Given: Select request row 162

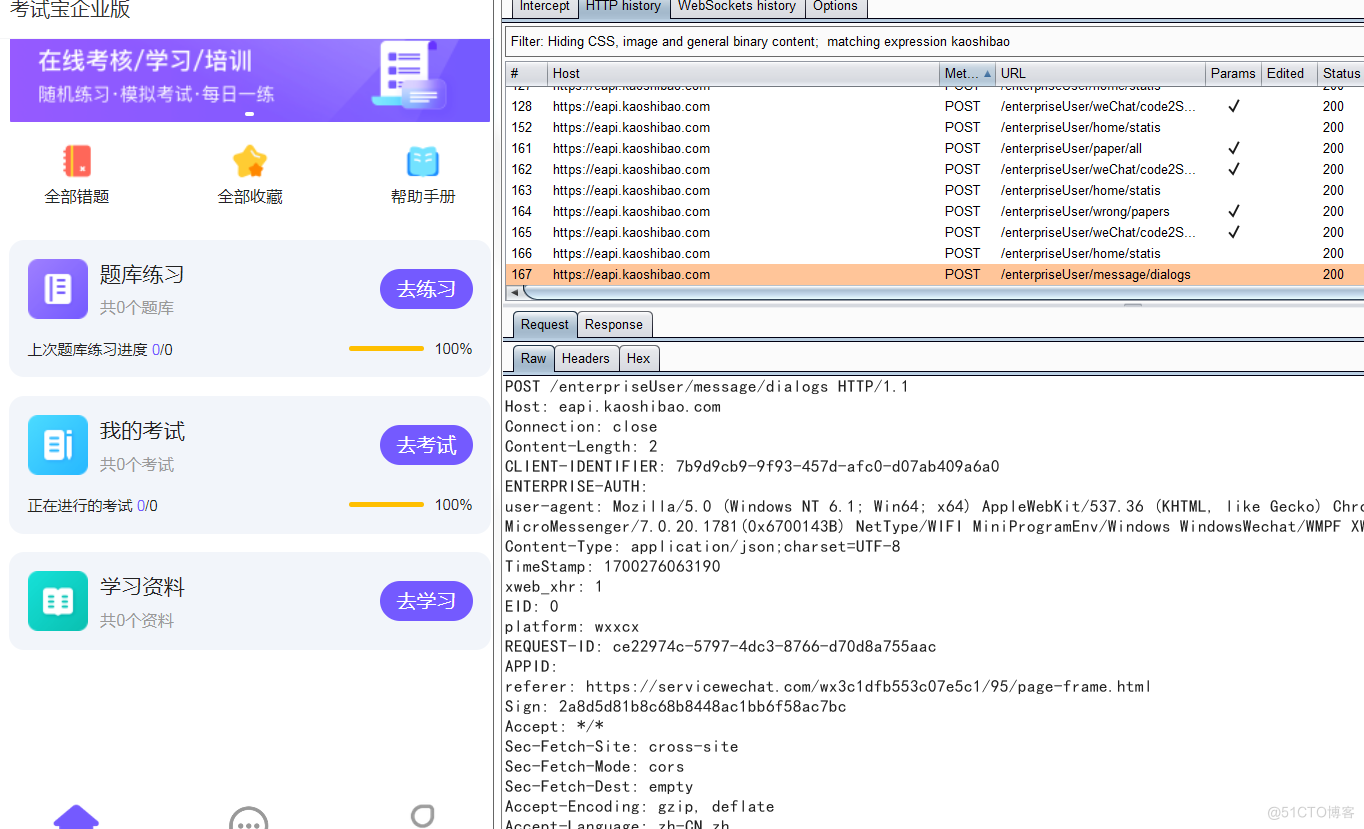Looking at the screenshot, I should (x=934, y=169).
